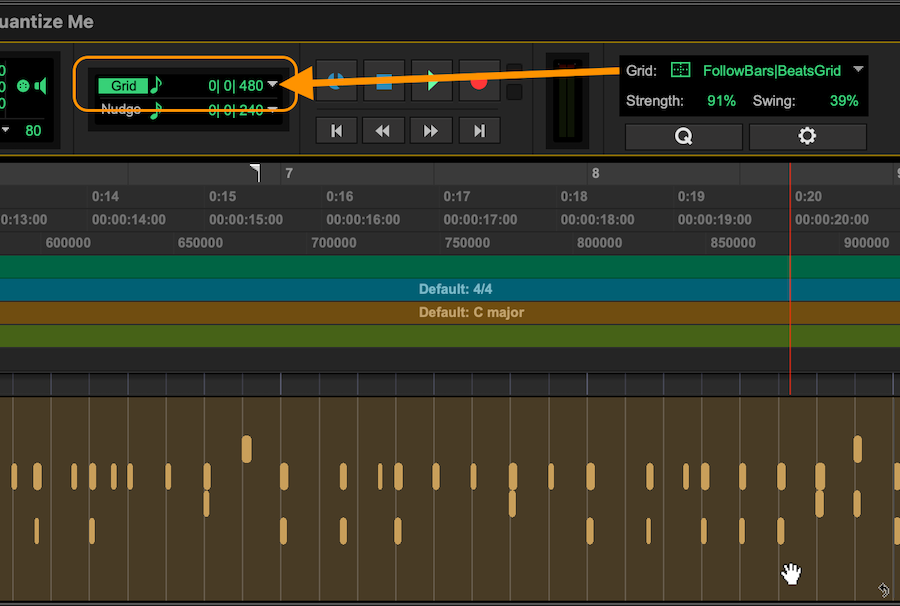Open the Grid value 480 dropdown
This screenshot has width=900, height=606.
272,85
